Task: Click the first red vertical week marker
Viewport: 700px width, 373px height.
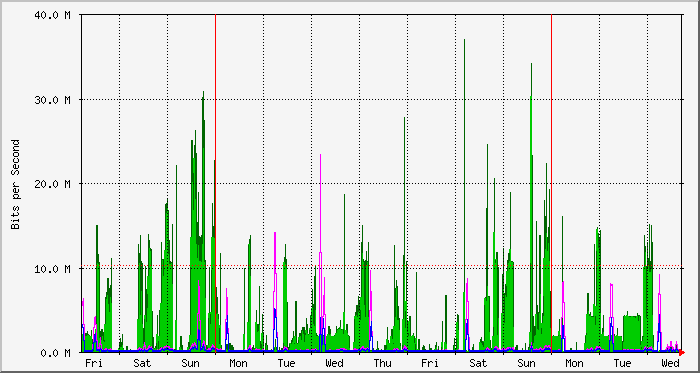Action: coord(216,183)
